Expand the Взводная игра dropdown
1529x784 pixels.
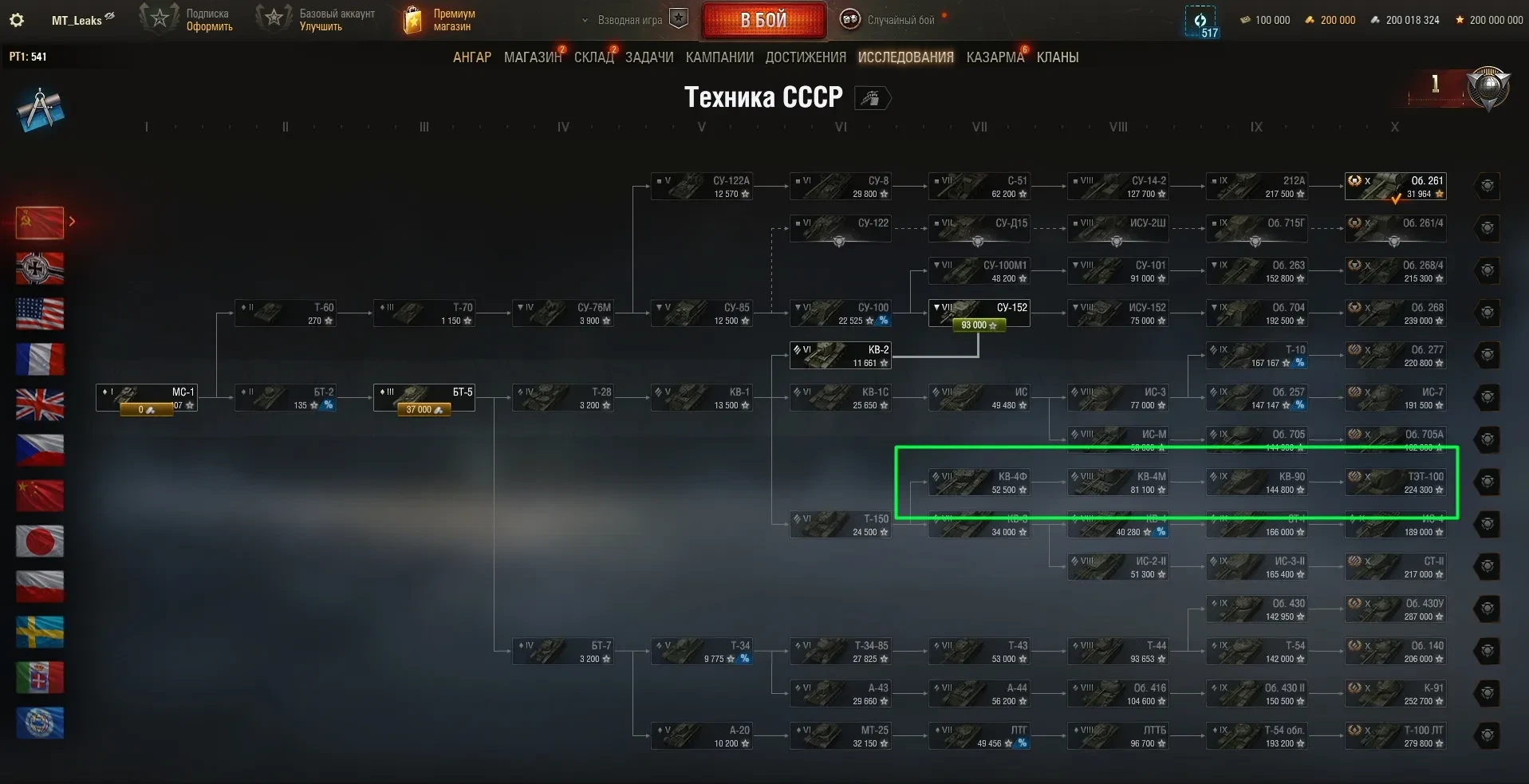tap(585, 21)
